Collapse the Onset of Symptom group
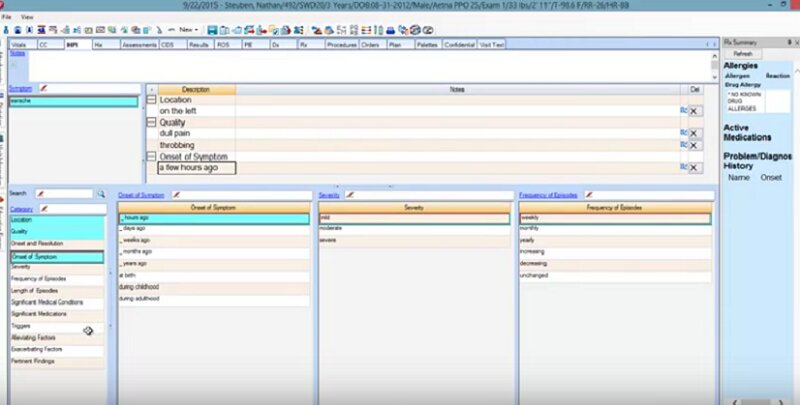This screenshot has height=405, width=800. (x=151, y=157)
